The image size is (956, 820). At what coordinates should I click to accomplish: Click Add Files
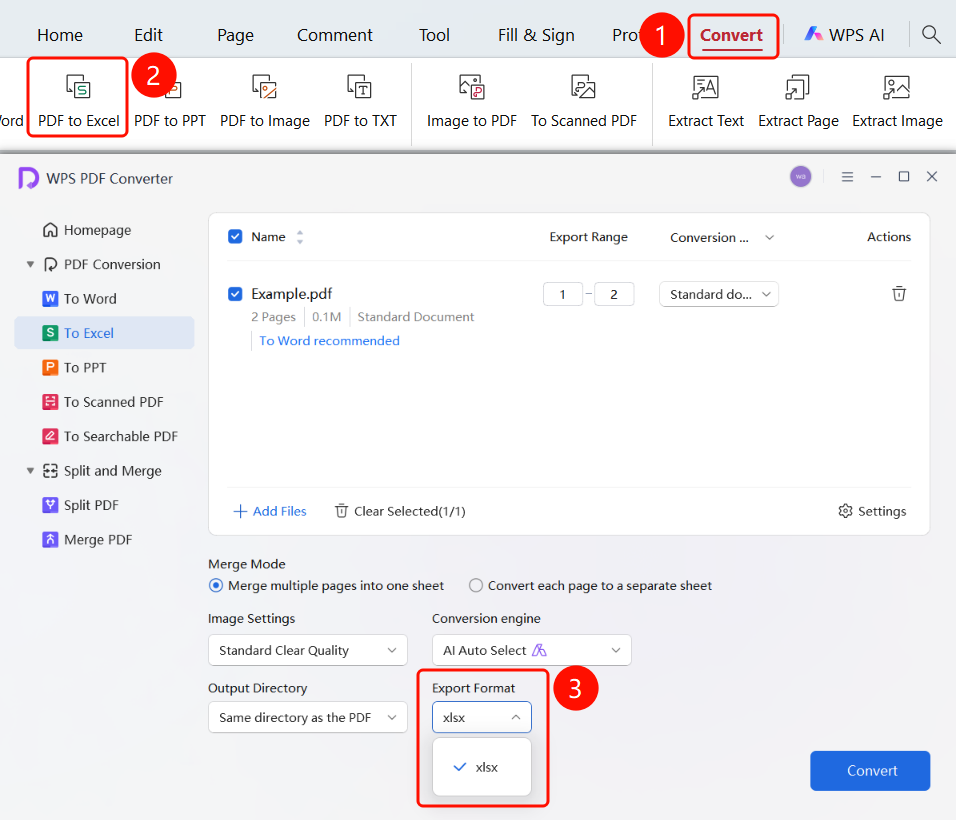coord(270,512)
